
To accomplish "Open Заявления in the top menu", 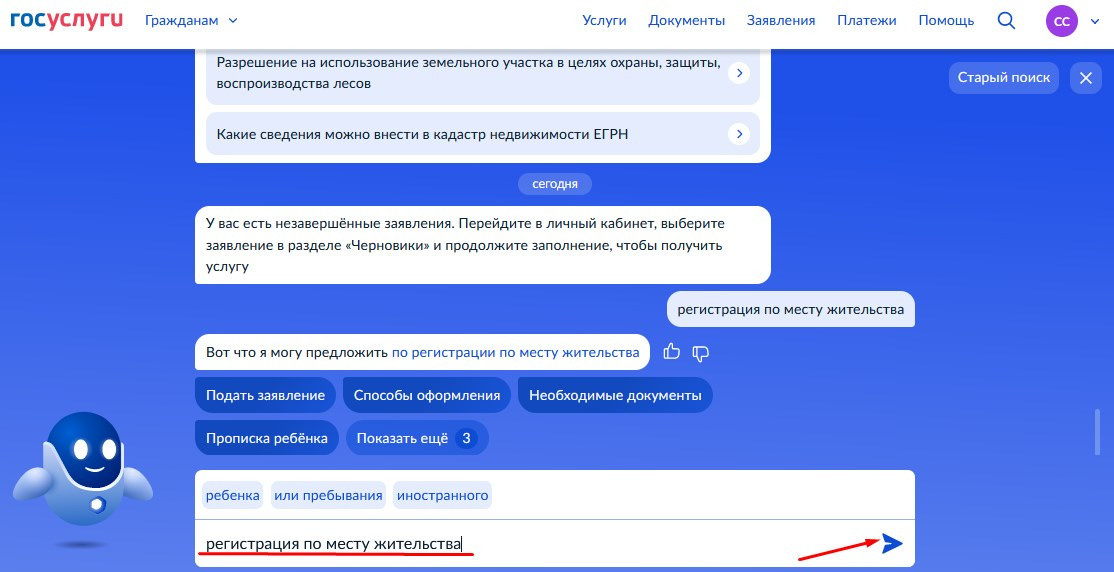I will pos(781,21).
